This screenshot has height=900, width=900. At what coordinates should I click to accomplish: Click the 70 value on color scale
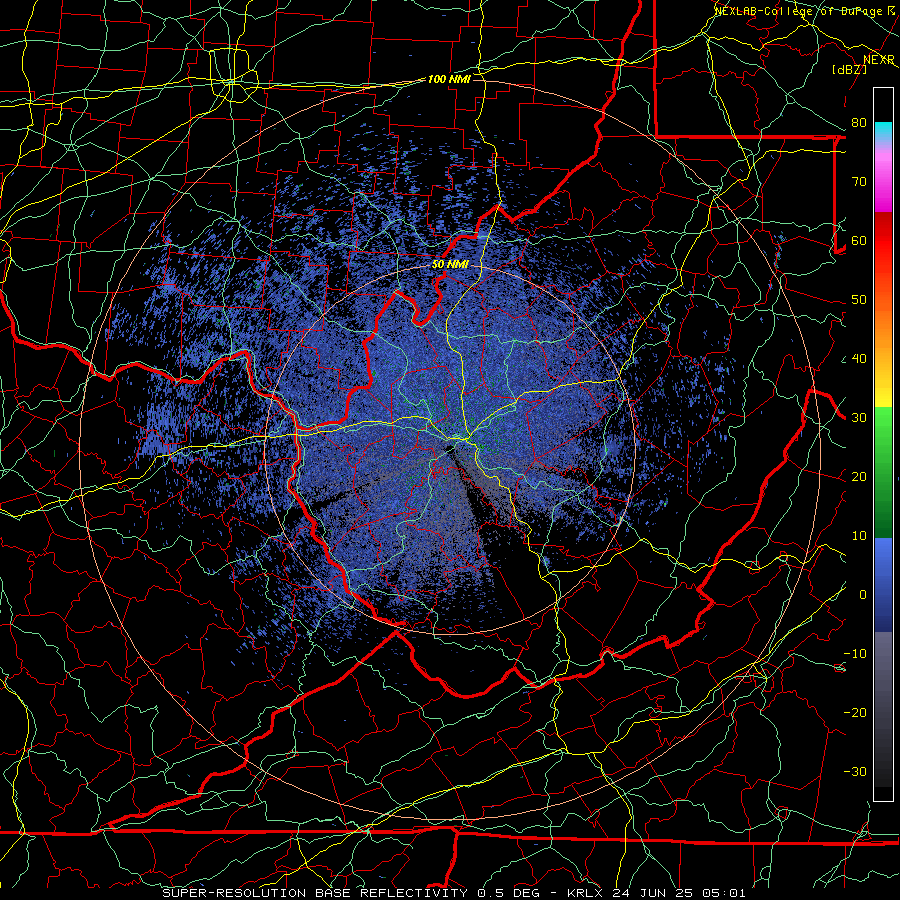[859, 181]
